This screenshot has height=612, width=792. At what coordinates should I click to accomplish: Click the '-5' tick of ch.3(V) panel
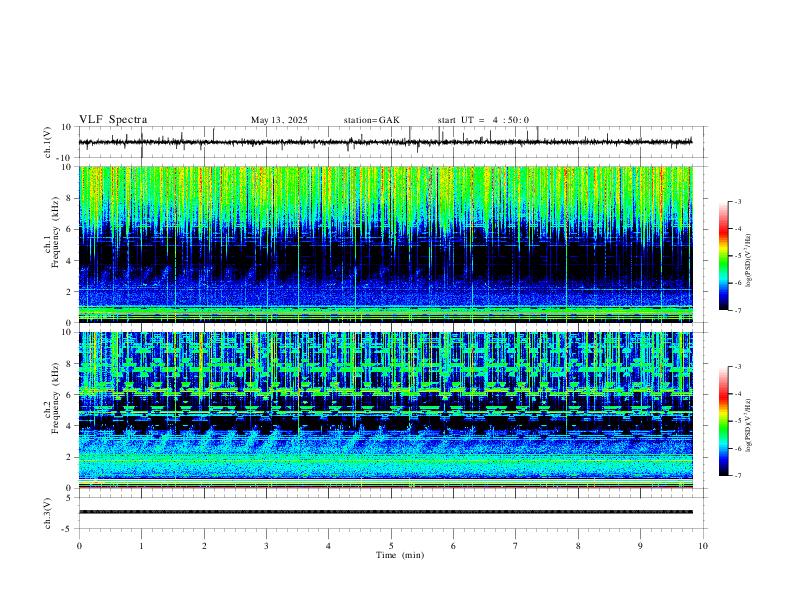click(x=68, y=529)
